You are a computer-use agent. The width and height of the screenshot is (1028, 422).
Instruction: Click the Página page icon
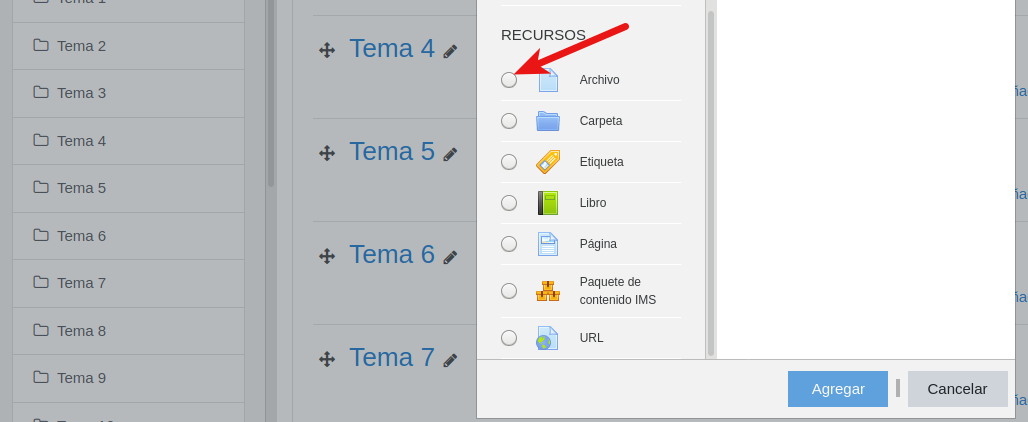tap(548, 244)
